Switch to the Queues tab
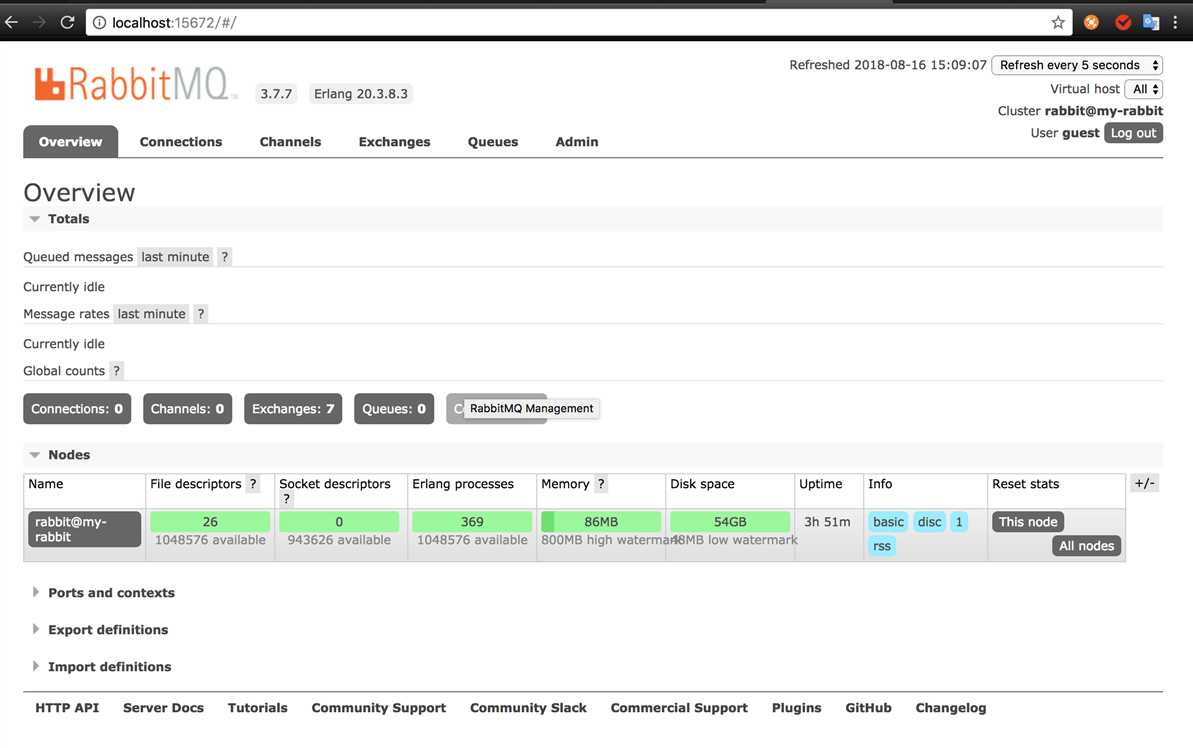This screenshot has height=748, width=1193. tap(493, 142)
